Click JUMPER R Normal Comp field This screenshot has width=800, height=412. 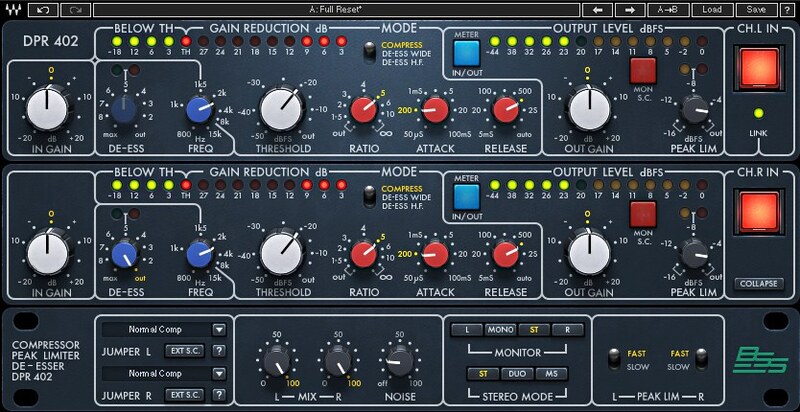(156, 374)
